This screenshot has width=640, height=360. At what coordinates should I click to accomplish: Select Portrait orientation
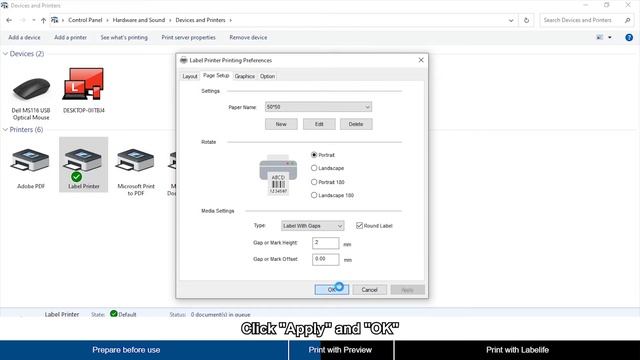coord(314,155)
